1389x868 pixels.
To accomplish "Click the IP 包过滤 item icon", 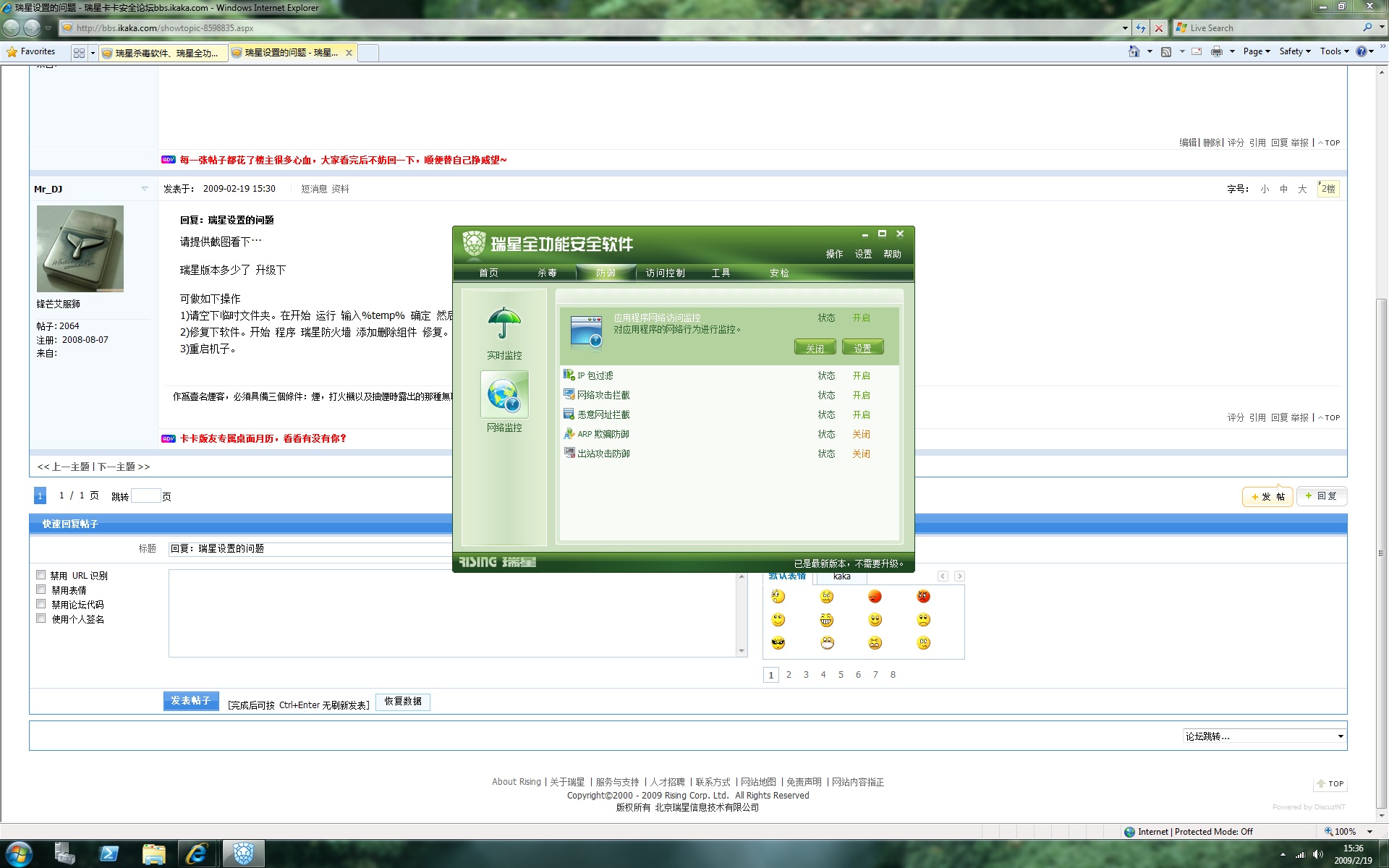I will click(569, 375).
